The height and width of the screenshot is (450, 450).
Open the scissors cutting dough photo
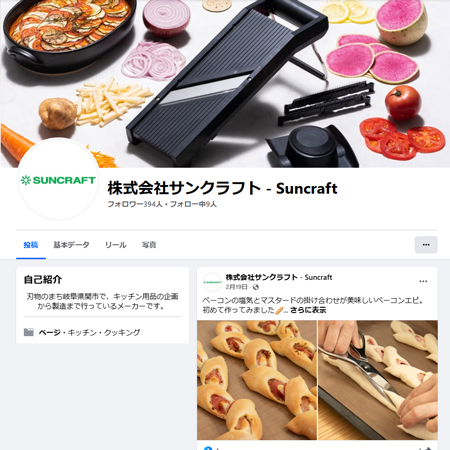[378, 380]
